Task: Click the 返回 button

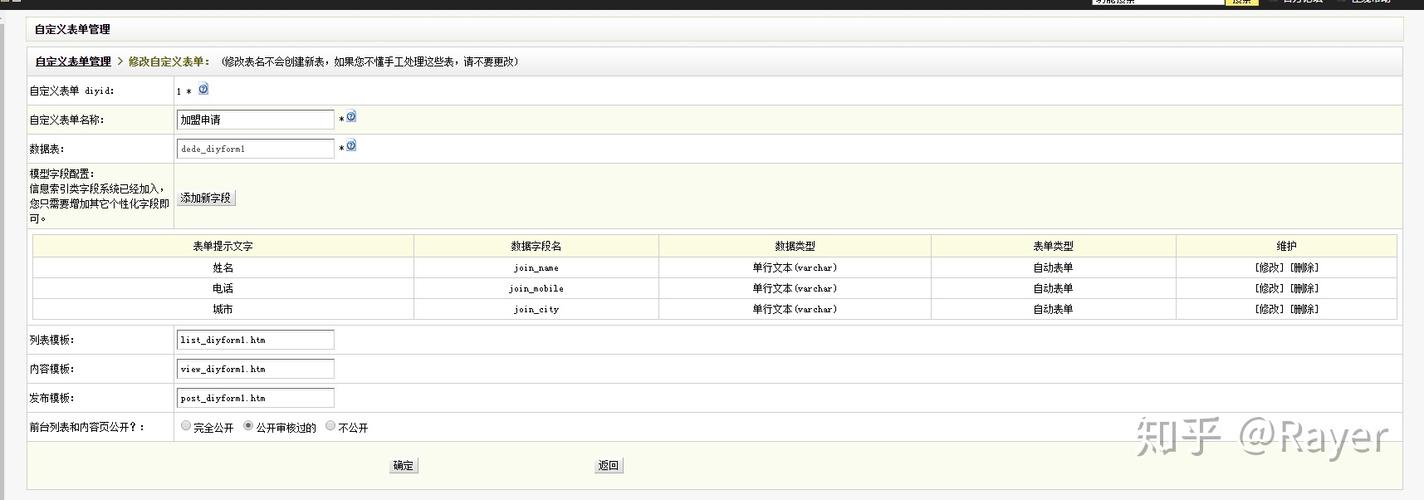Action: (x=609, y=466)
